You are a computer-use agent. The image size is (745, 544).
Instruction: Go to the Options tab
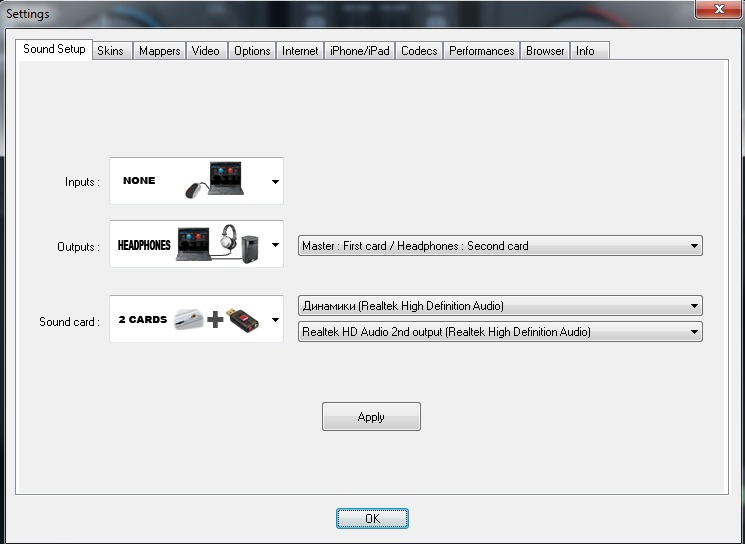pos(252,51)
